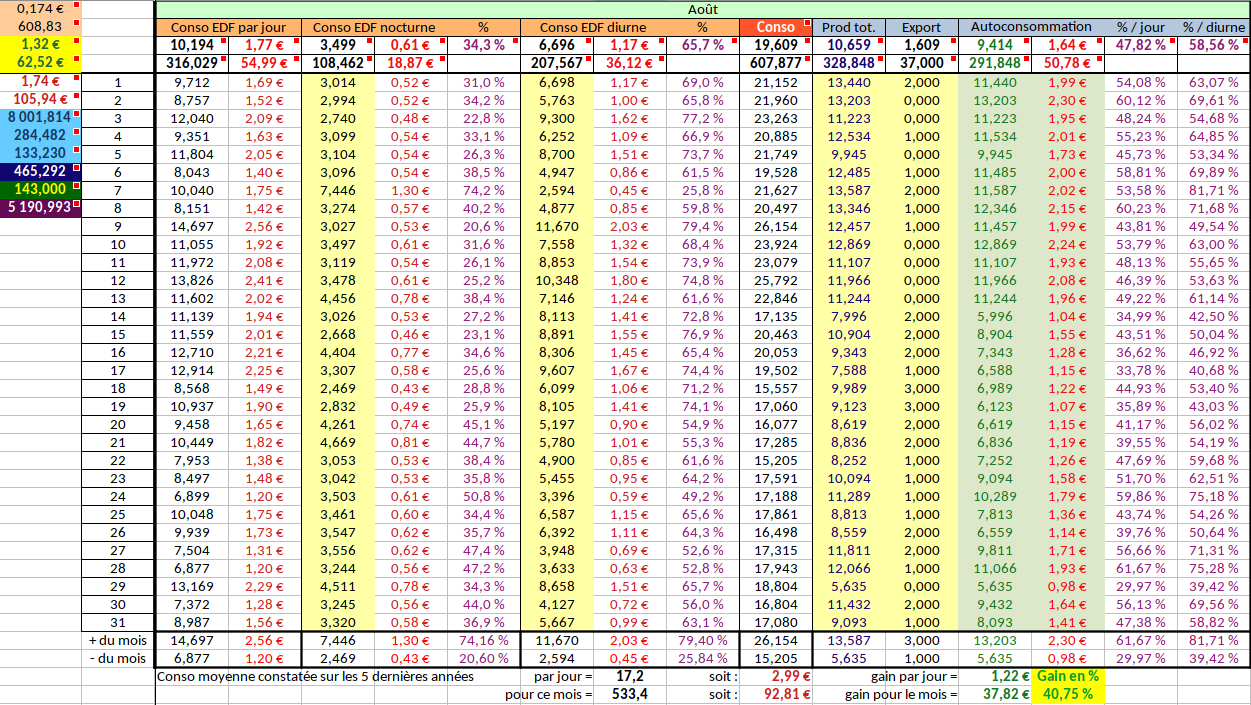Viewport: 1251px width, 705px height.
Task: Select the yellow '40,75 %' result cell
Action: click(1067, 694)
